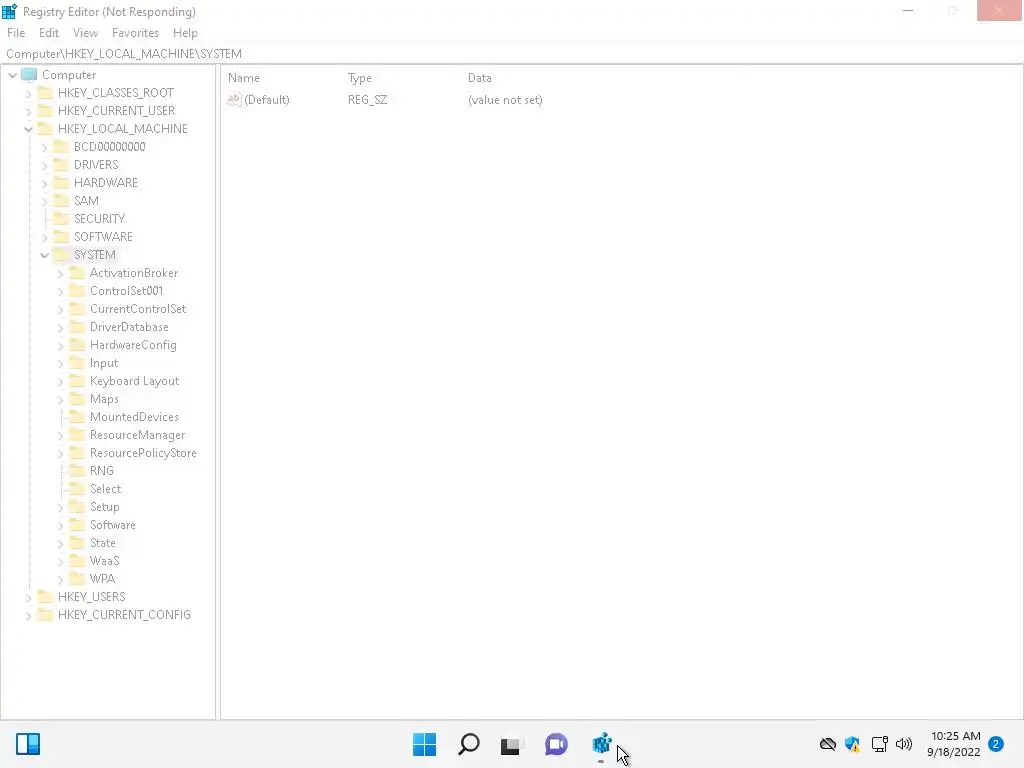Viewport: 1024px width, 768px height.
Task: Expand HKEY_CURRENT_CONFIG chevron
Action: 28,615
